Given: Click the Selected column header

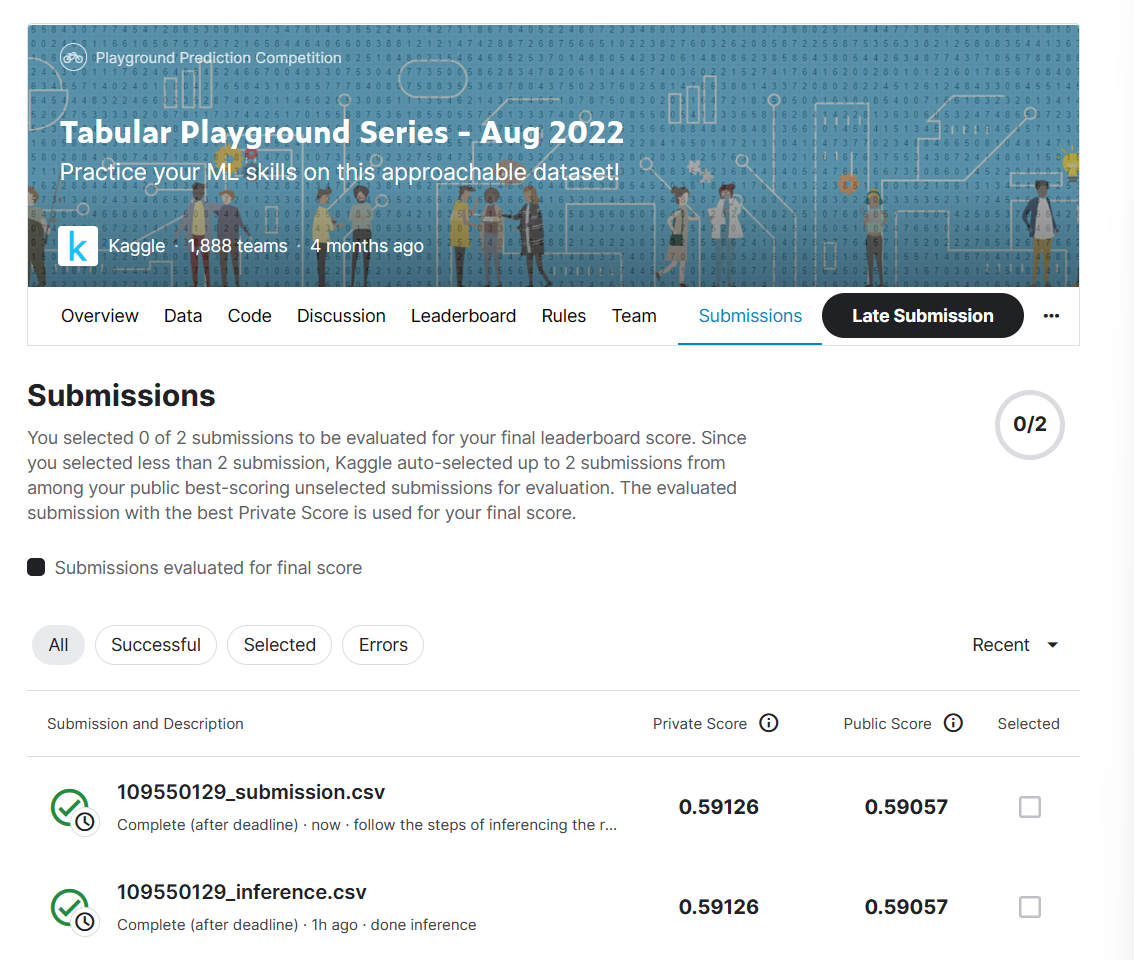Looking at the screenshot, I should [x=1028, y=723].
